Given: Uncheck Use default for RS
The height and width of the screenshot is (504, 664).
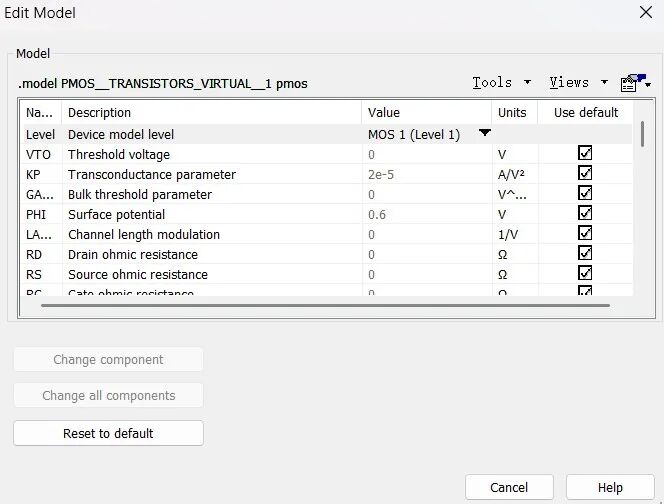Looking at the screenshot, I should pyautogui.click(x=585, y=273).
